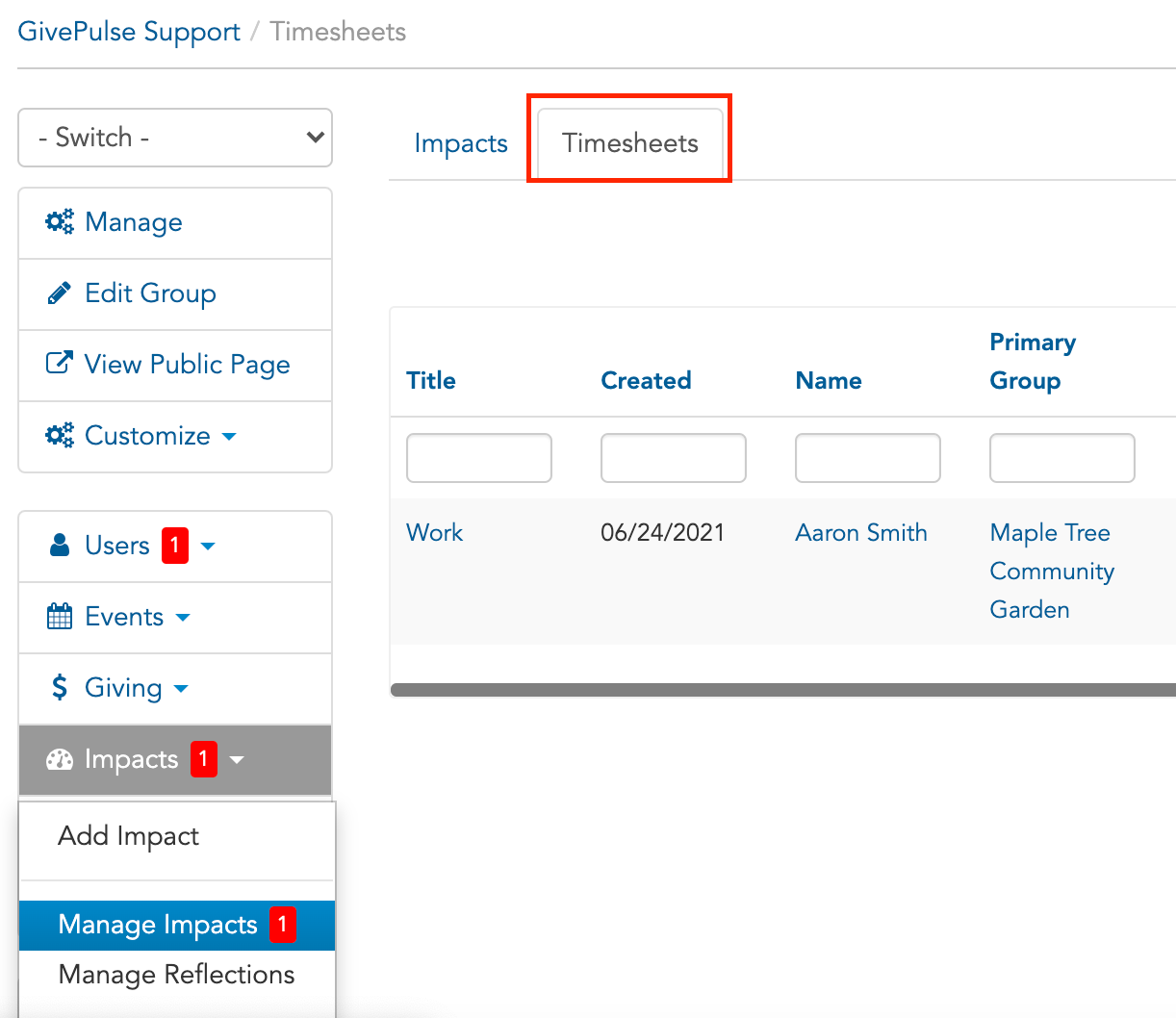
Task: Click the Impacts gauge icon
Action: click(x=59, y=759)
